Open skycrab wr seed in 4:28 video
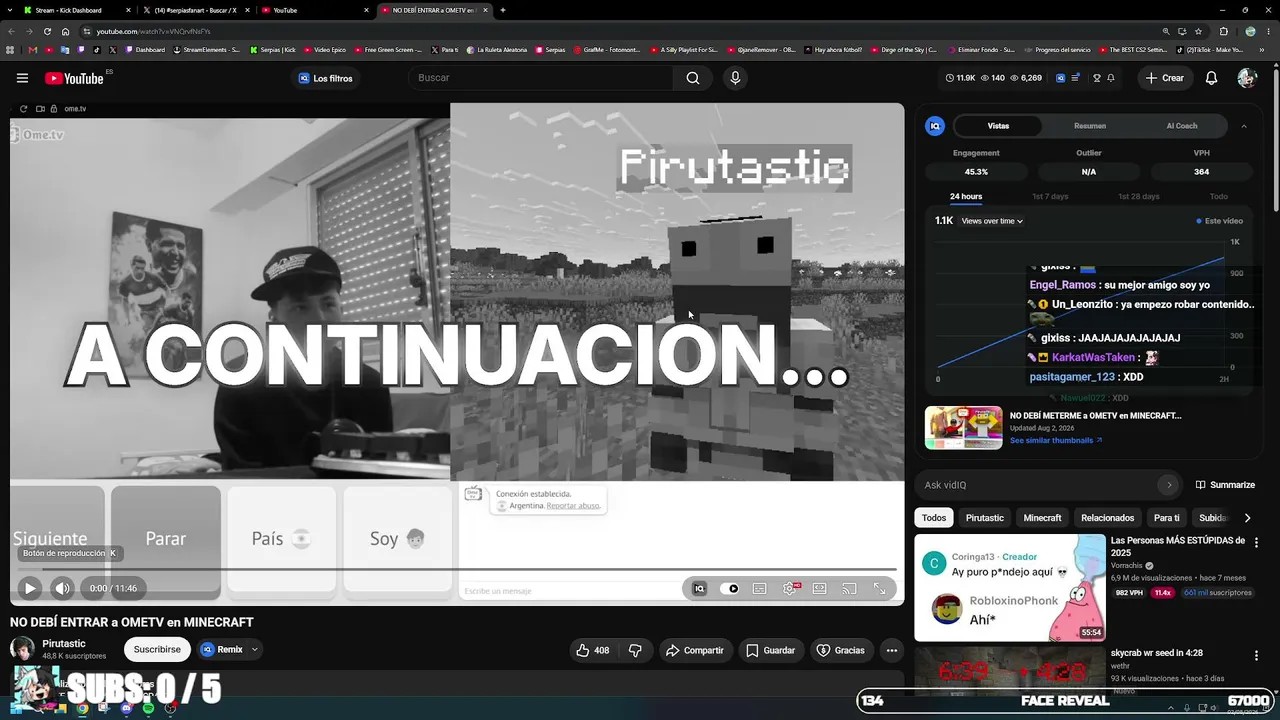Viewport: 1280px width, 720px height. (1157, 653)
